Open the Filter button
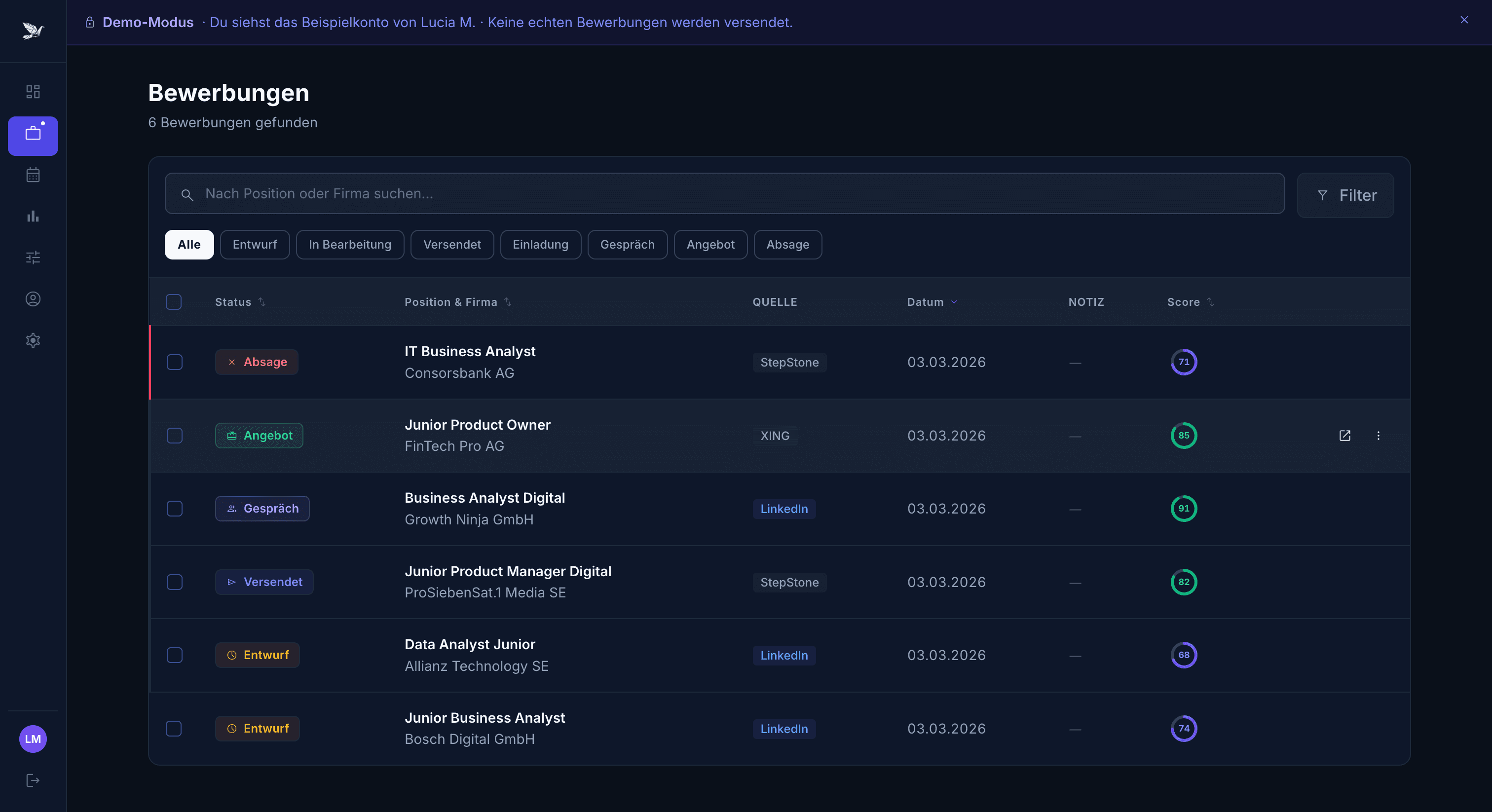The width and height of the screenshot is (1492, 812). [x=1345, y=195]
